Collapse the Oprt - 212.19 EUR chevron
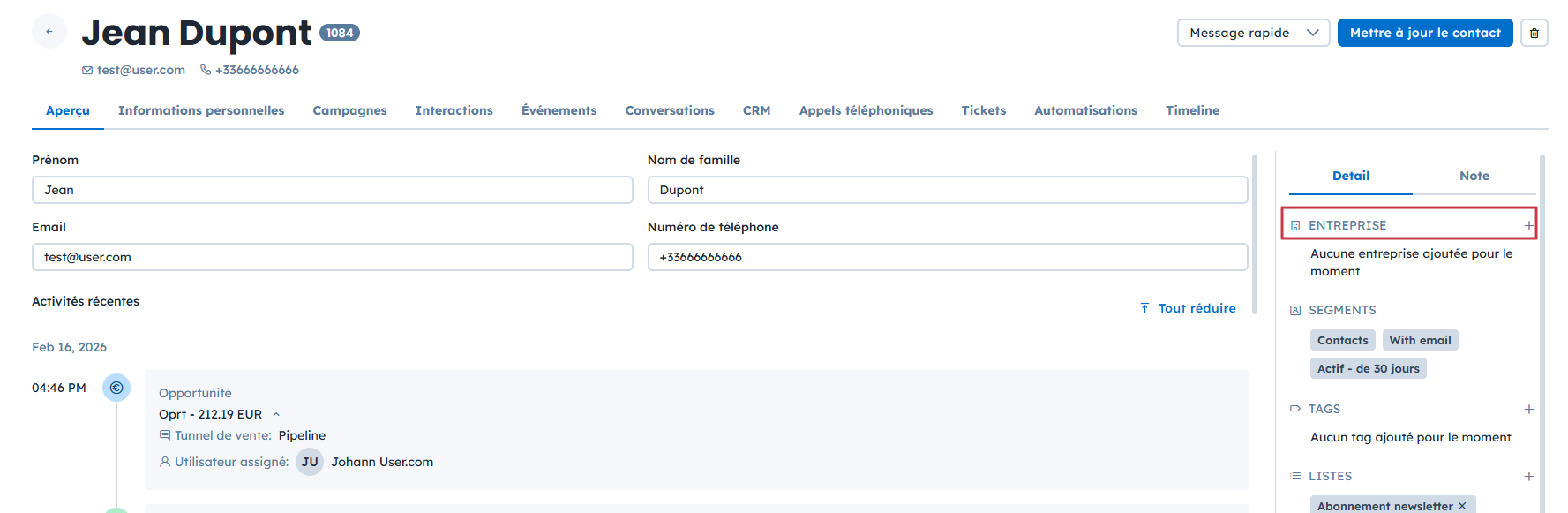Image resolution: width=1568 pixels, height=513 pixels. point(276,414)
